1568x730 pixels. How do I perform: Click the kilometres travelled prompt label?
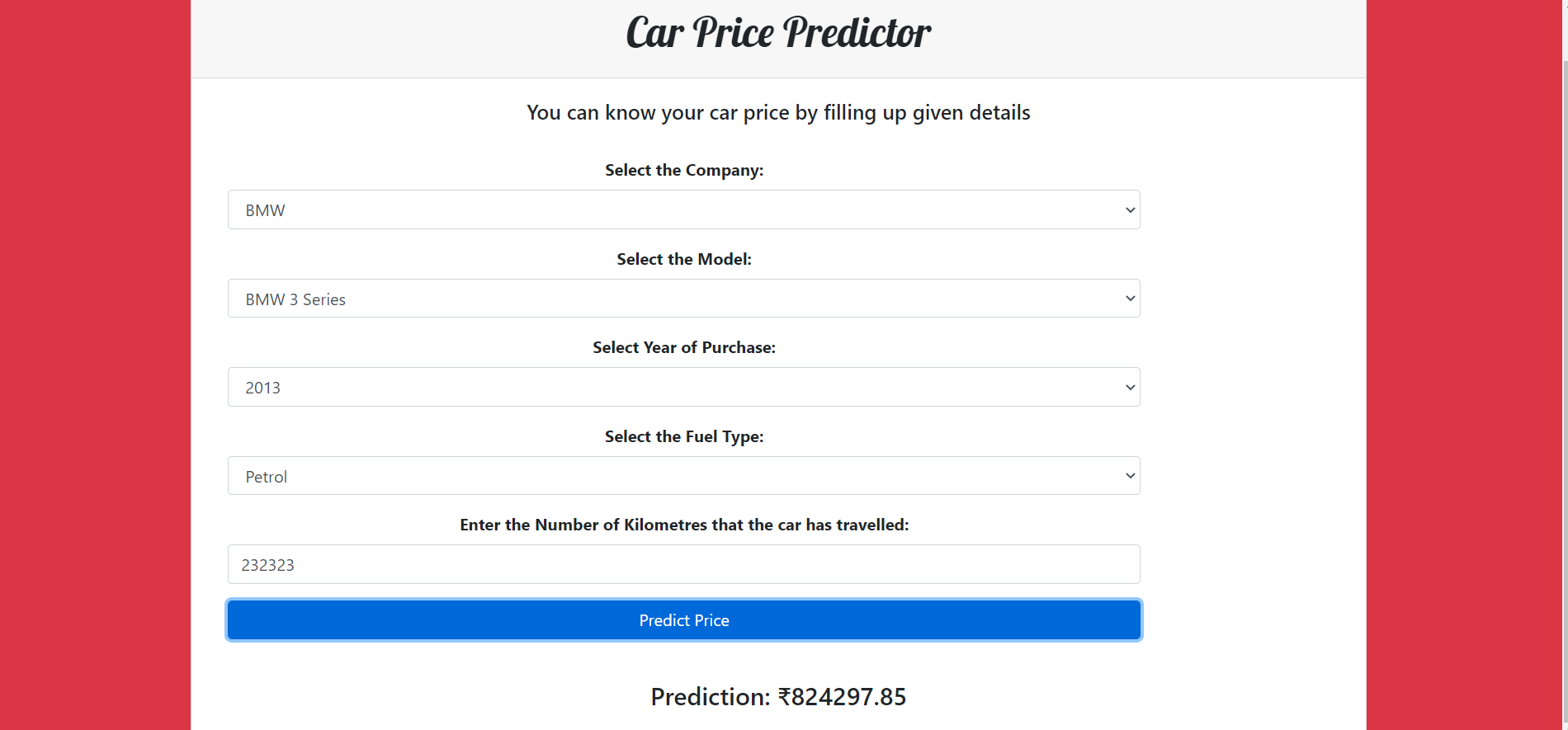pos(683,524)
